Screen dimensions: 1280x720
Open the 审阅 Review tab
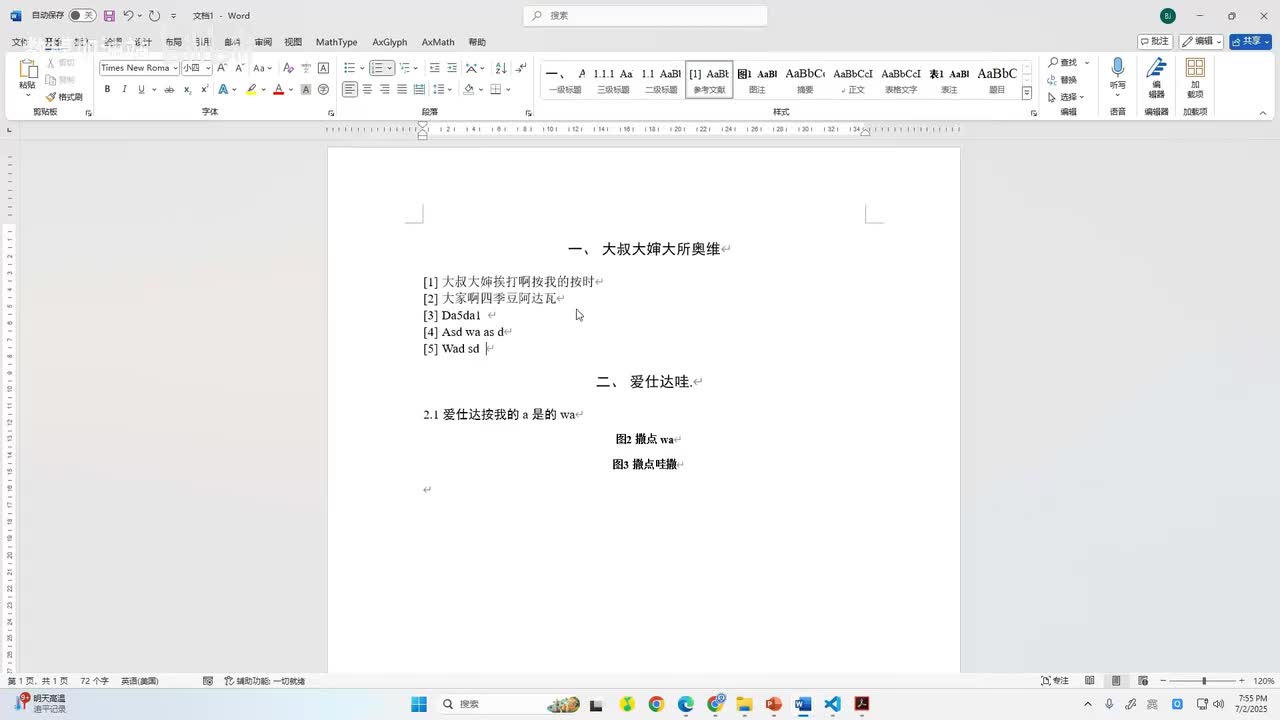coord(263,42)
